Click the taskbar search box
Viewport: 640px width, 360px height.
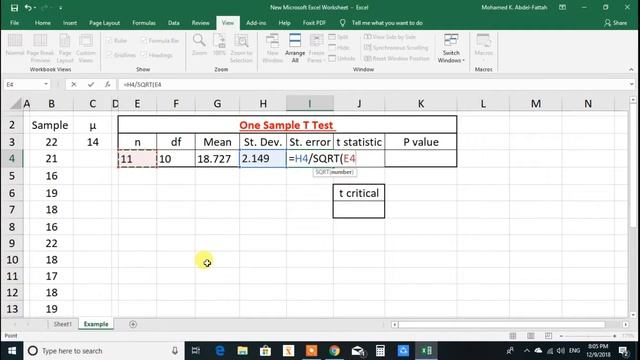click(x=104, y=351)
